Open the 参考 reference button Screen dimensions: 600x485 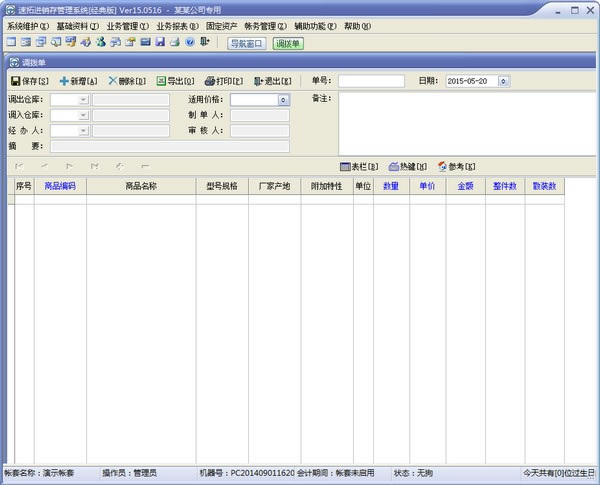pos(456,166)
